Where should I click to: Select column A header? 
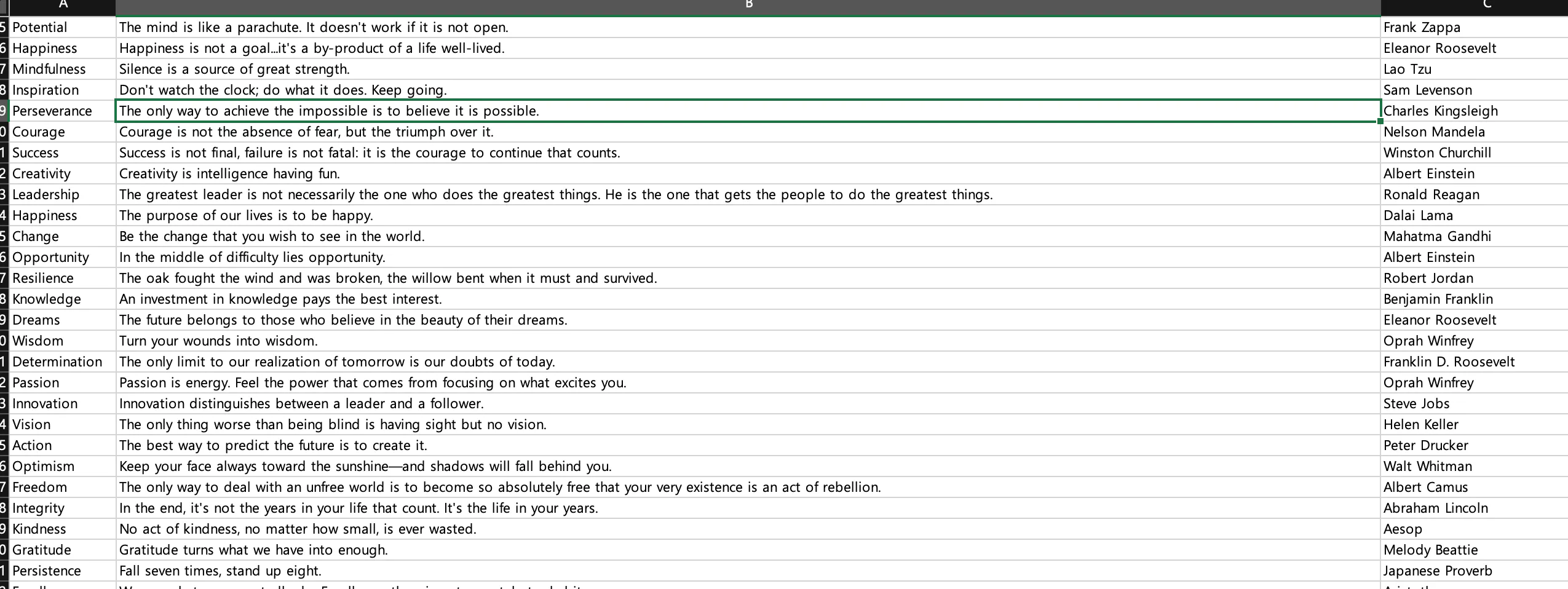pos(62,6)
